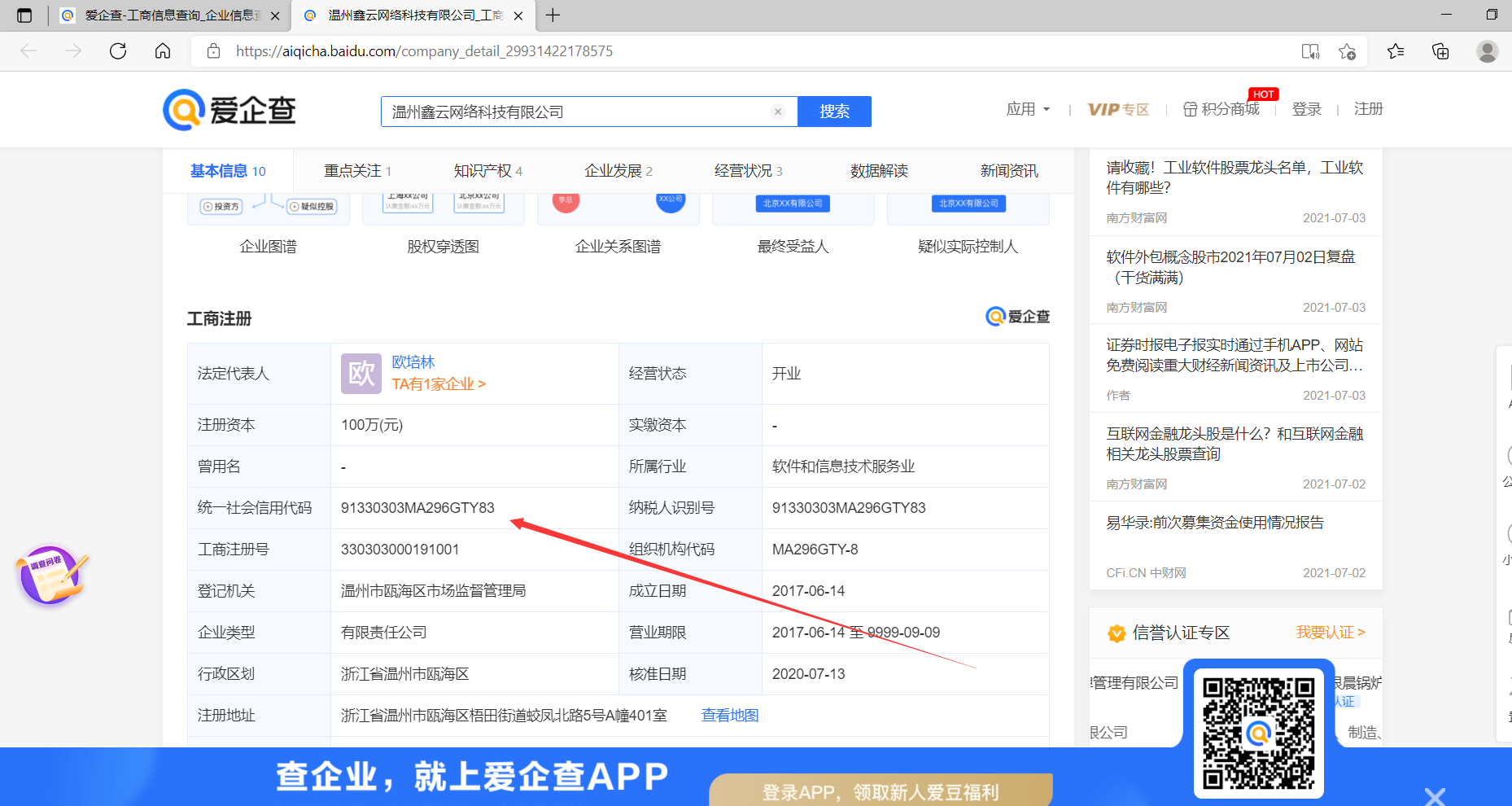Click the 爱企查 logo

coord(229,110)
